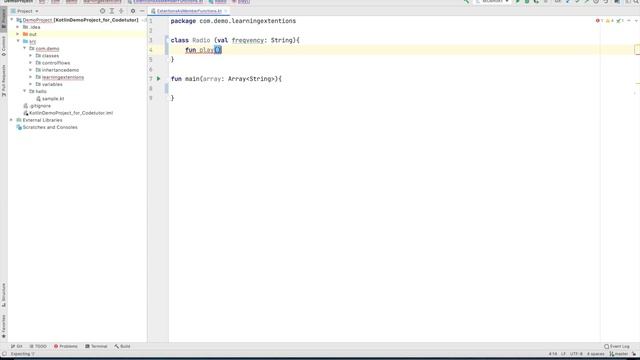Click the locate/select opened file icon in Project panel
This screenshot has width=640, height=360.
coord(102,11)
